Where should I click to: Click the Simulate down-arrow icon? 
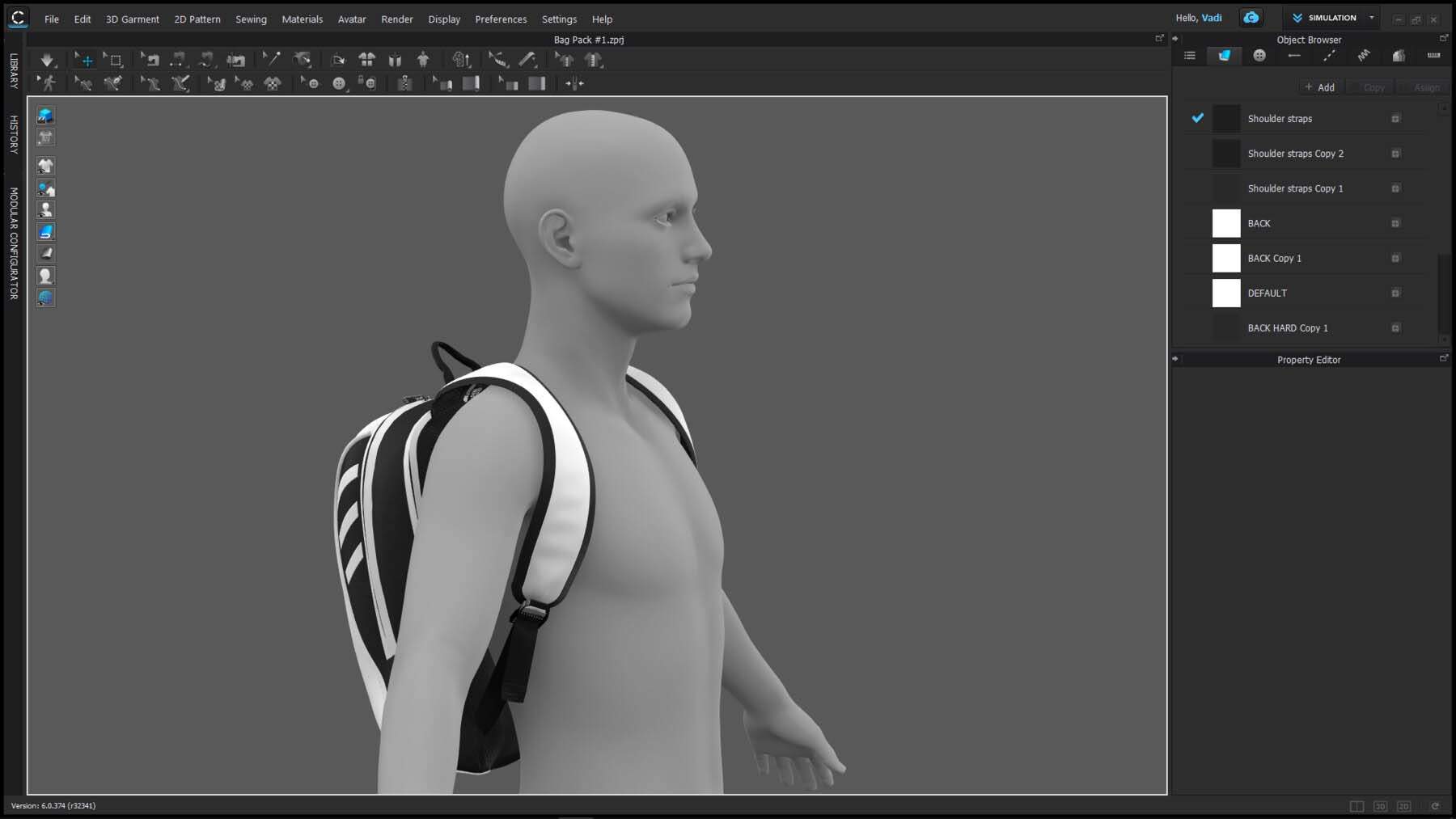(47, 60)
